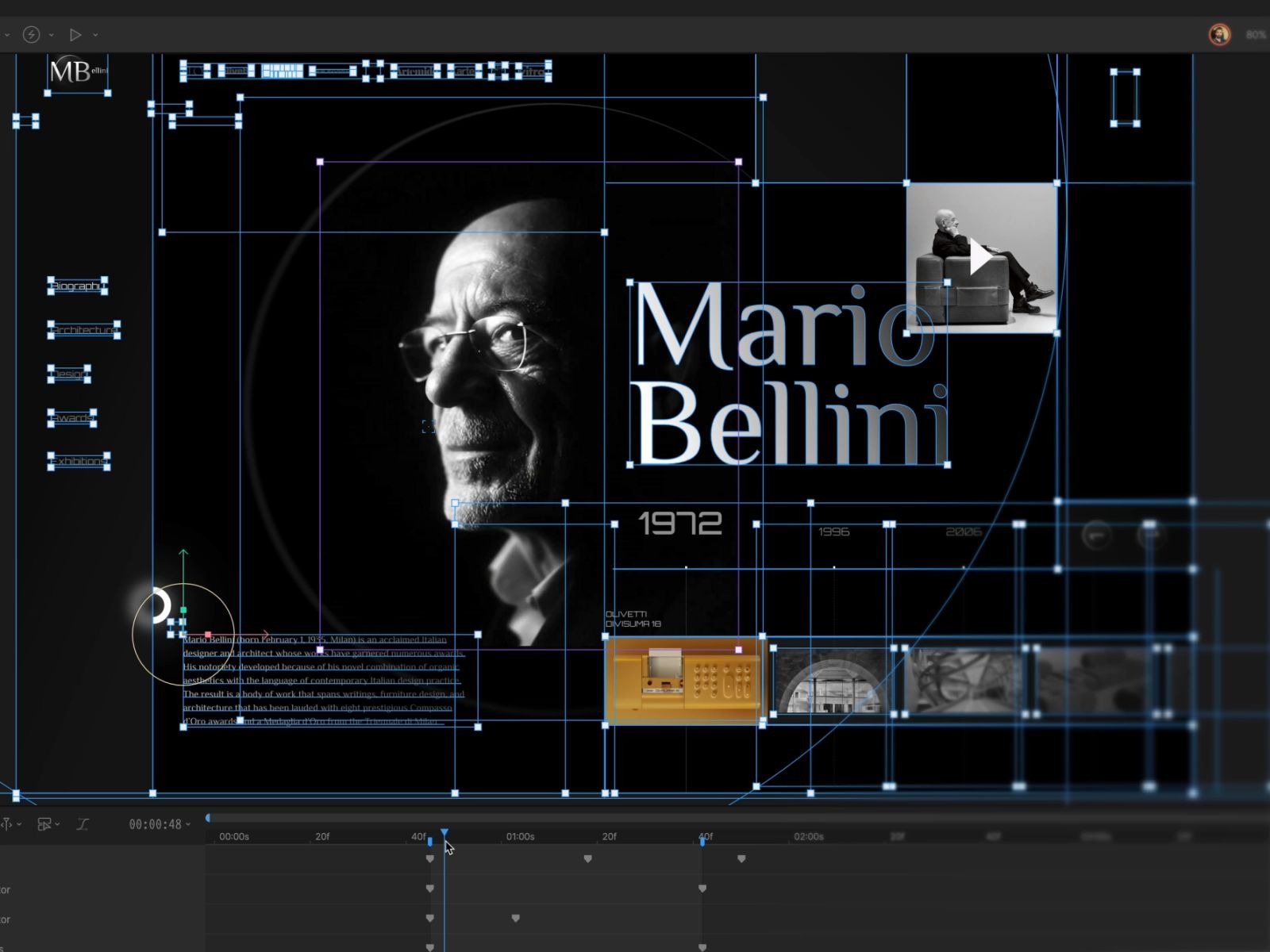The image size is (1270, 952).
Task: Open the 00:00:48 timecode dropdown
Action: tap(187, 824)
